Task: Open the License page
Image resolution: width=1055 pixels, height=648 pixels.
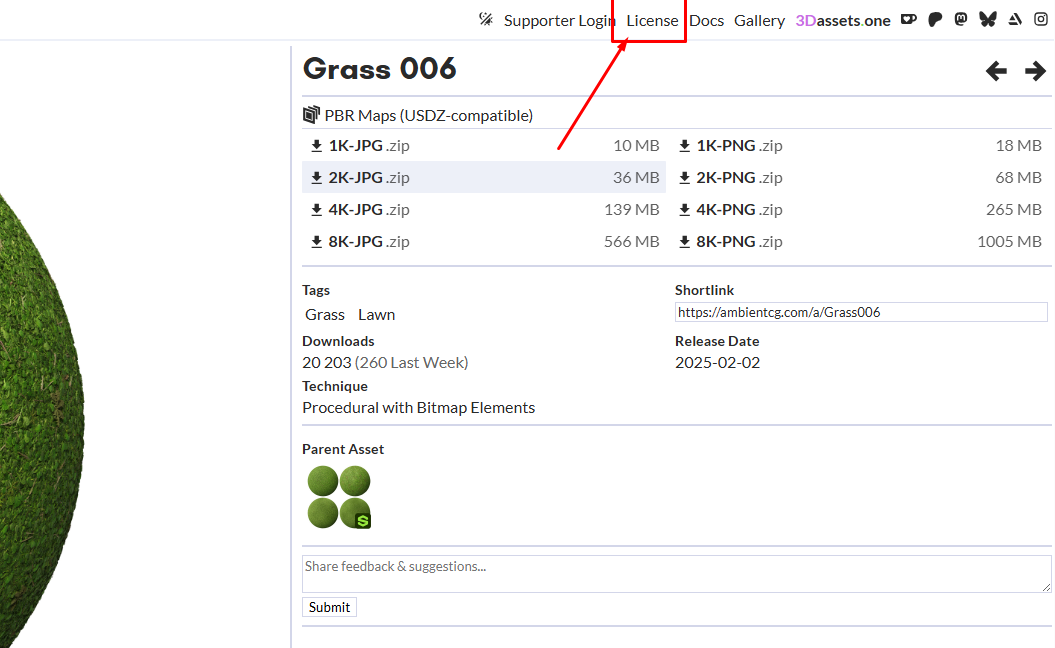Action: [x=652, y=21]
